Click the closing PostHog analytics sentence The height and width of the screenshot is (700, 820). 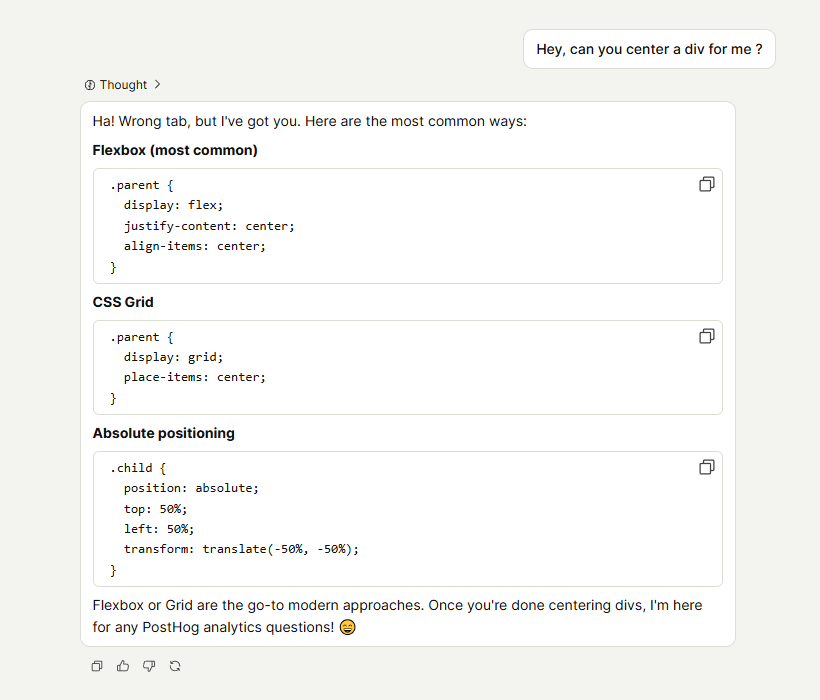click(x=397, y=616)
